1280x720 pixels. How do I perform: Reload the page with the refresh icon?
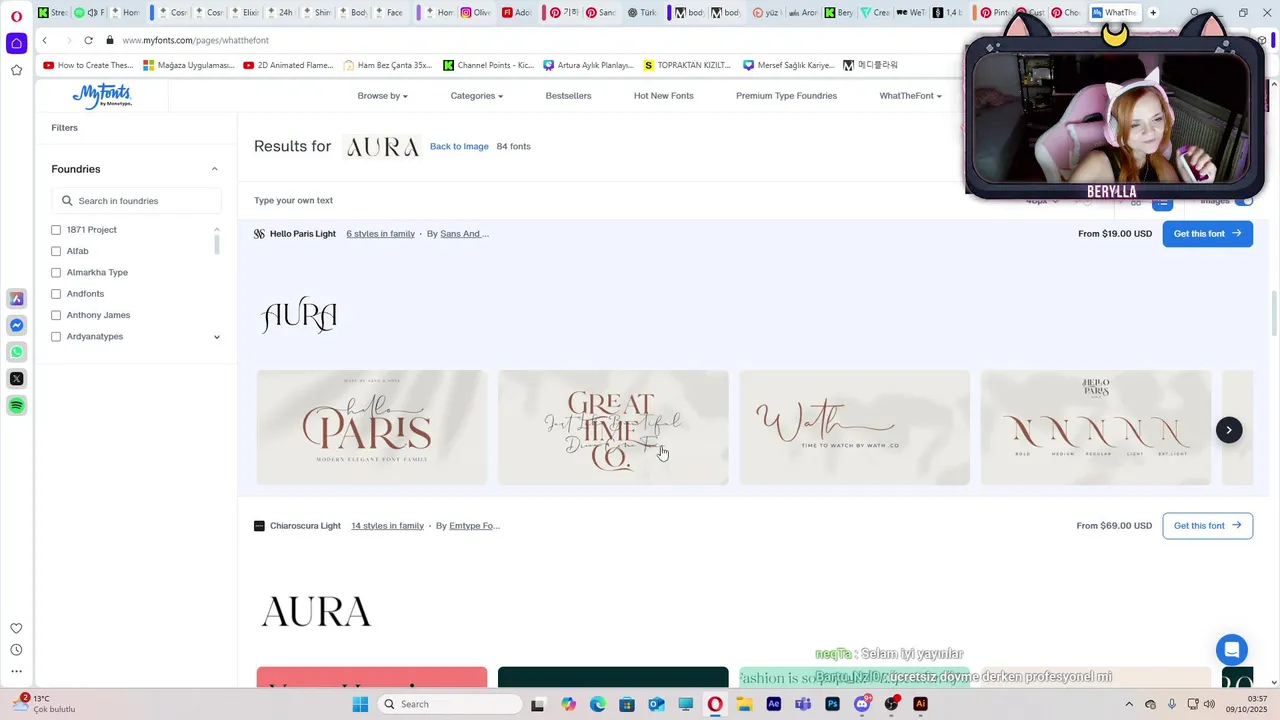point(88,40)
